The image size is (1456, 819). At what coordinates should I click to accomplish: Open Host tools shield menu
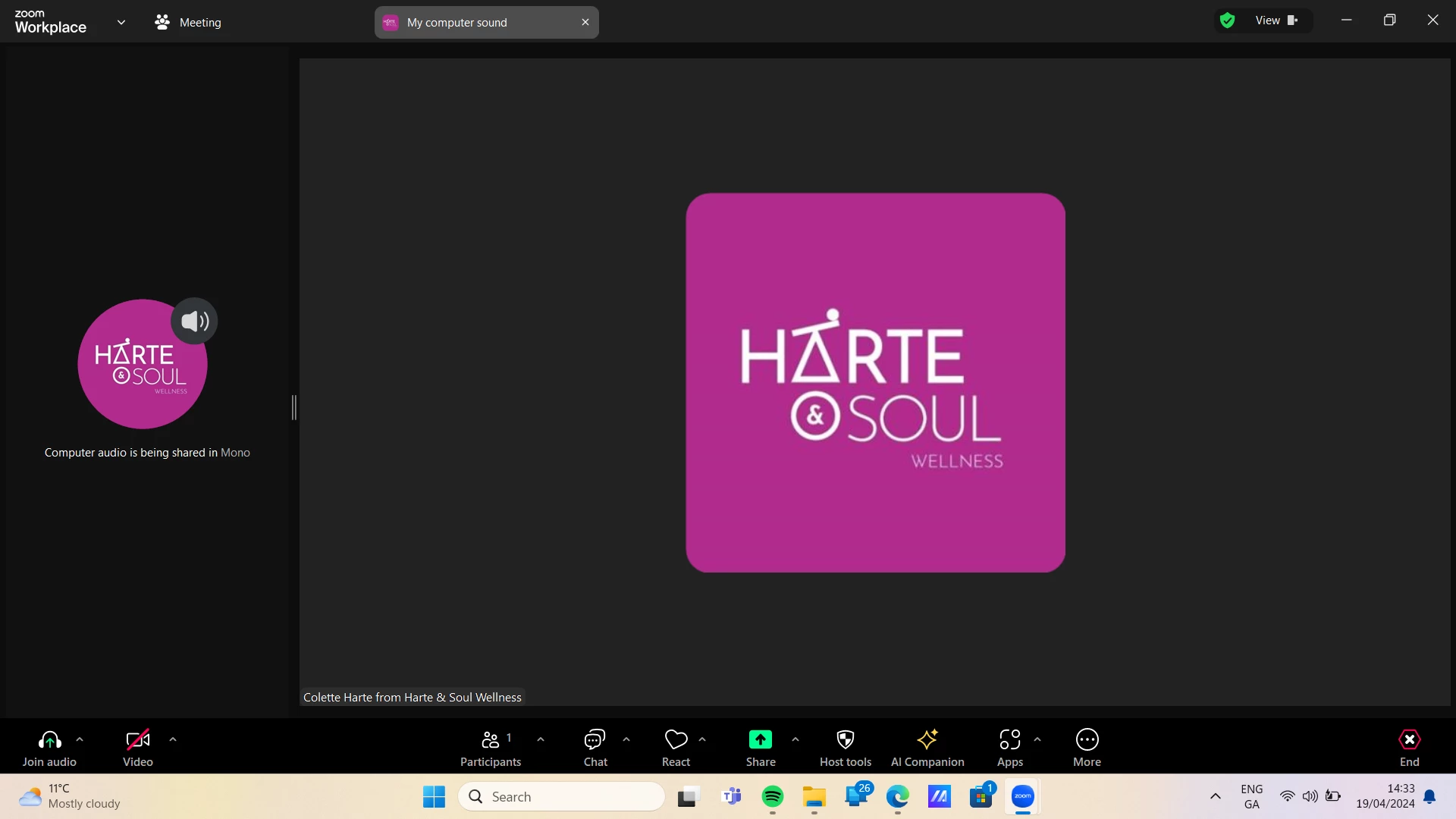pos(845,747)
